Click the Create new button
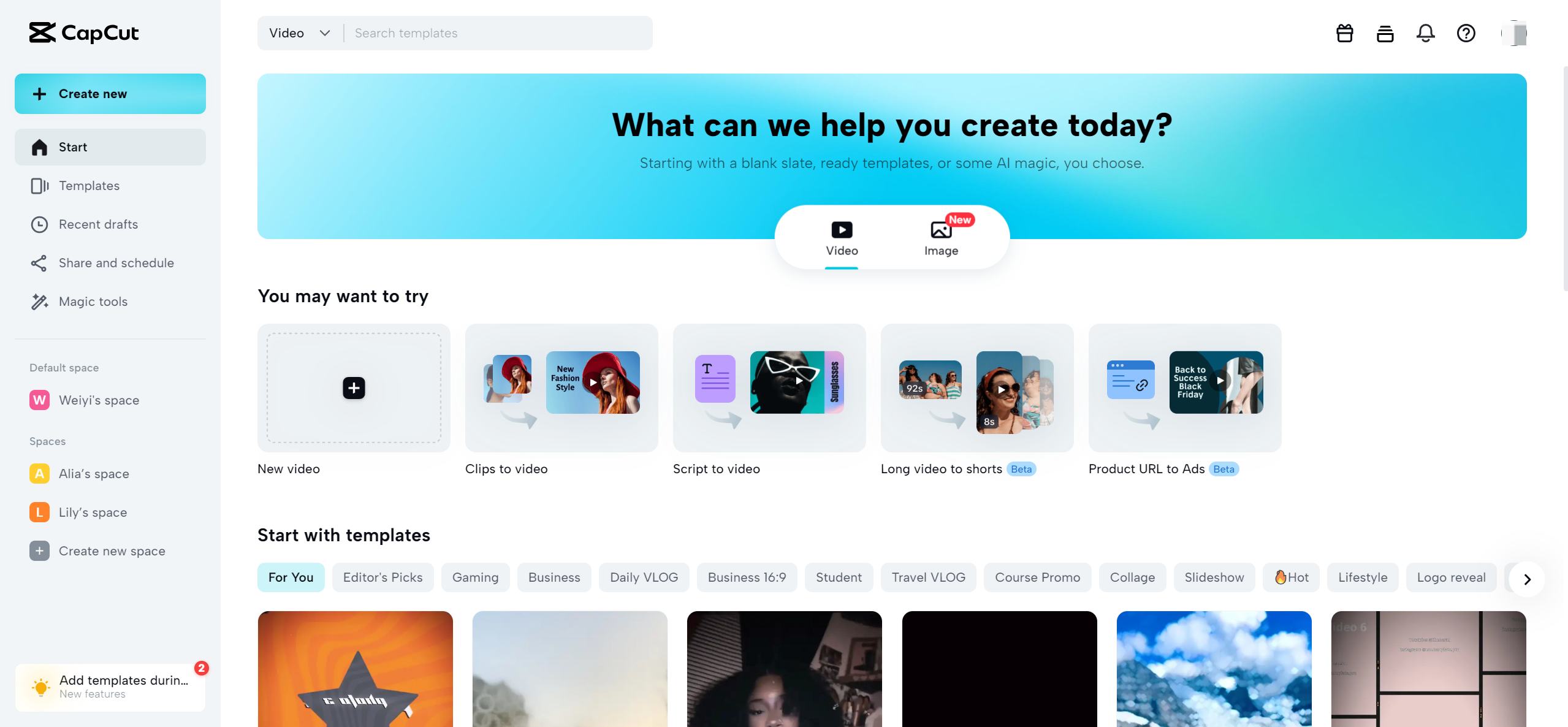This screenshot has width=1568, height=727. (x=109, y=93)
